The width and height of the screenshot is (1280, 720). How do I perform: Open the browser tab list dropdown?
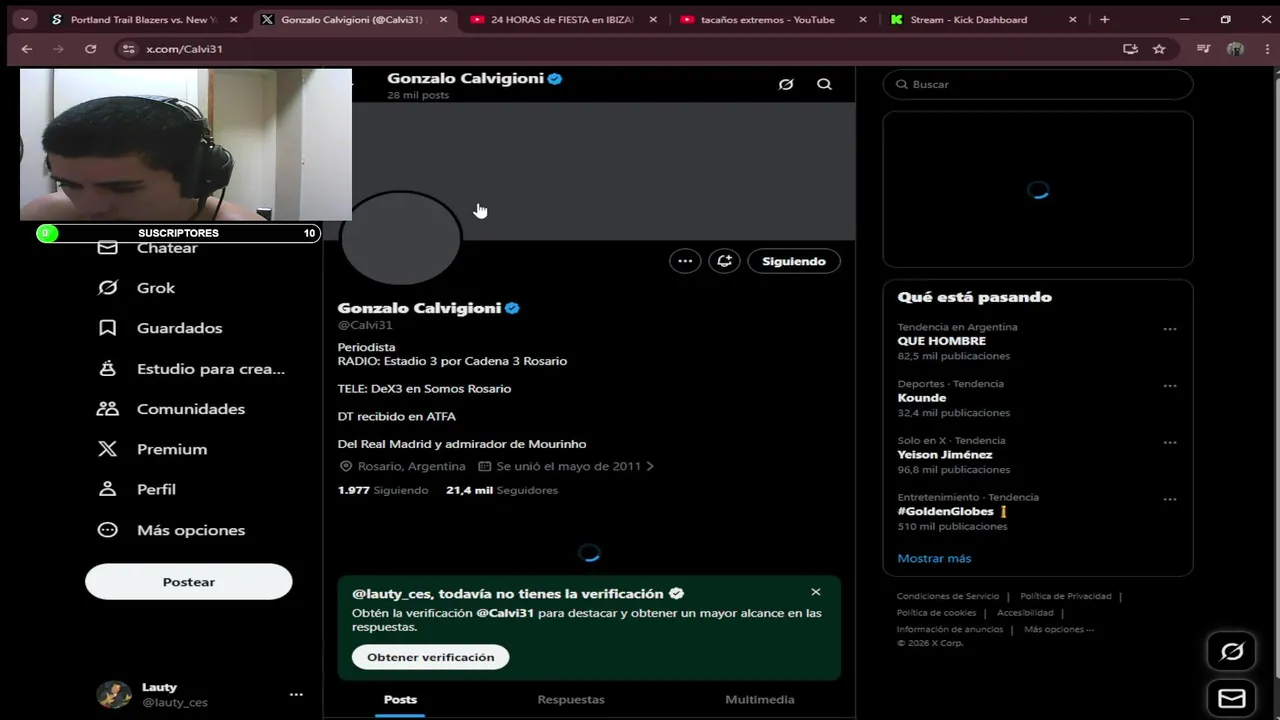tap(24, 19)
